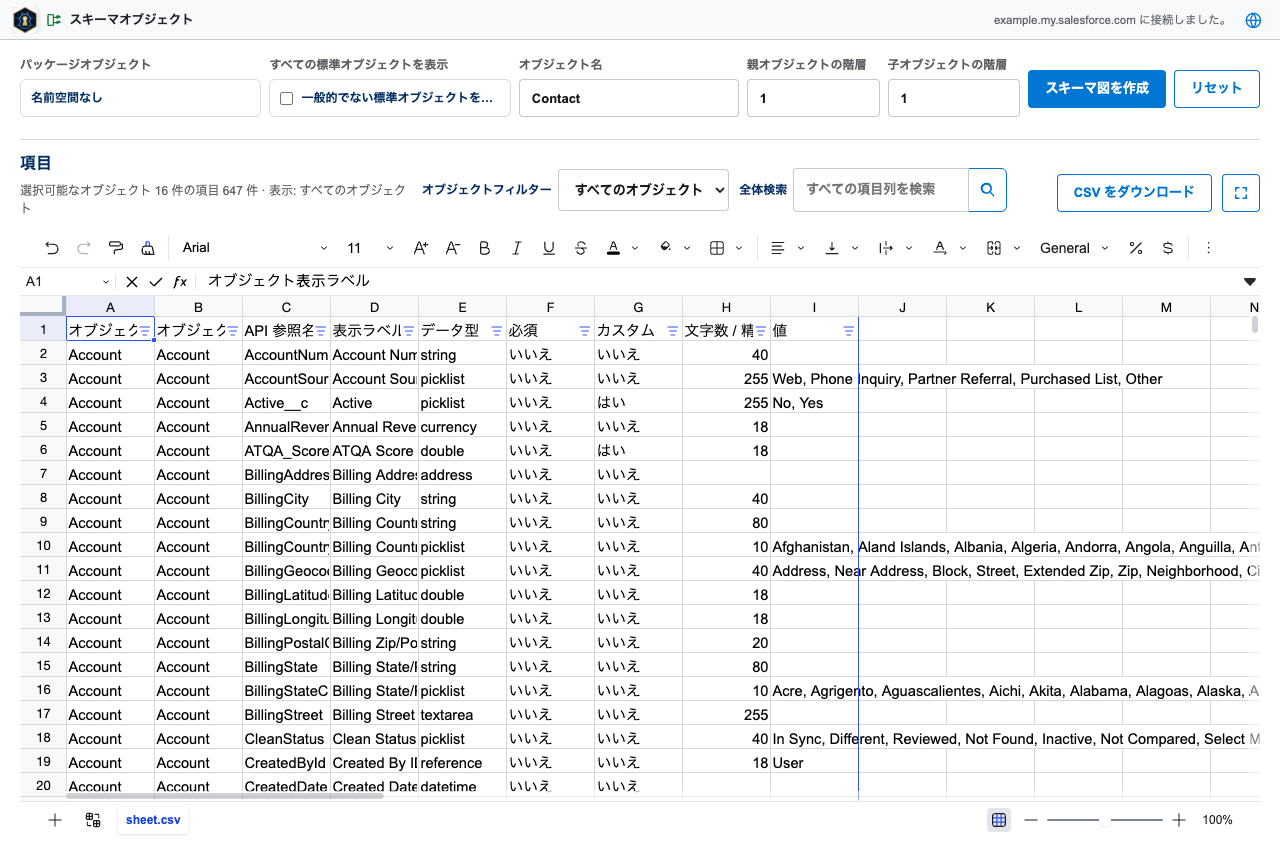Click the fx insert function icon
The height and width of the screenshot is (858, 1280).
click(180, 282)
